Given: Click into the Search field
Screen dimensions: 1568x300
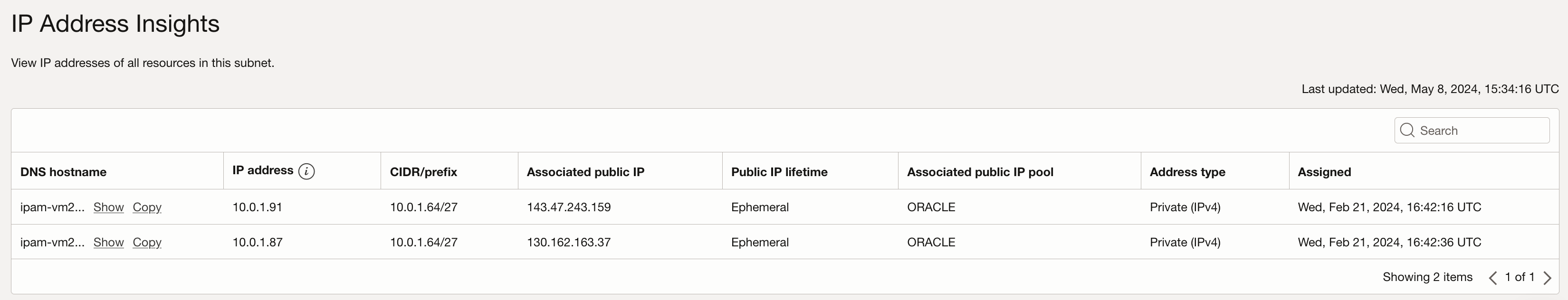Looking at the screenshot, I should [1479, 131].
